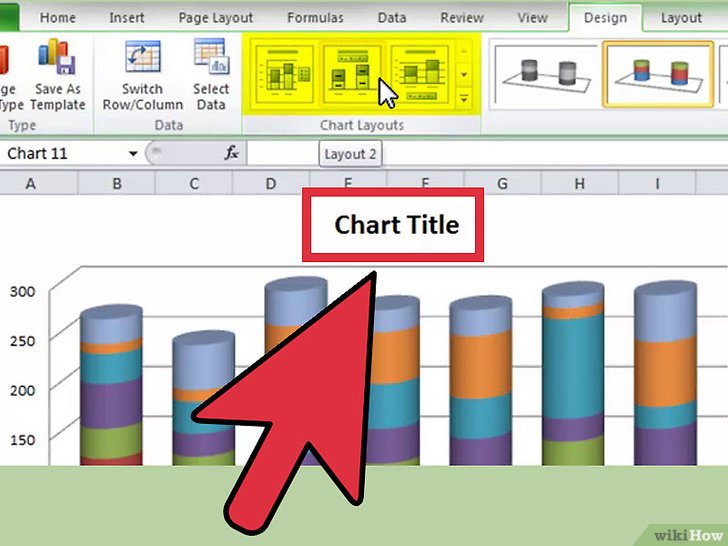
Task: Click the Insert Function fx button
Action: (x=231, y=153)
